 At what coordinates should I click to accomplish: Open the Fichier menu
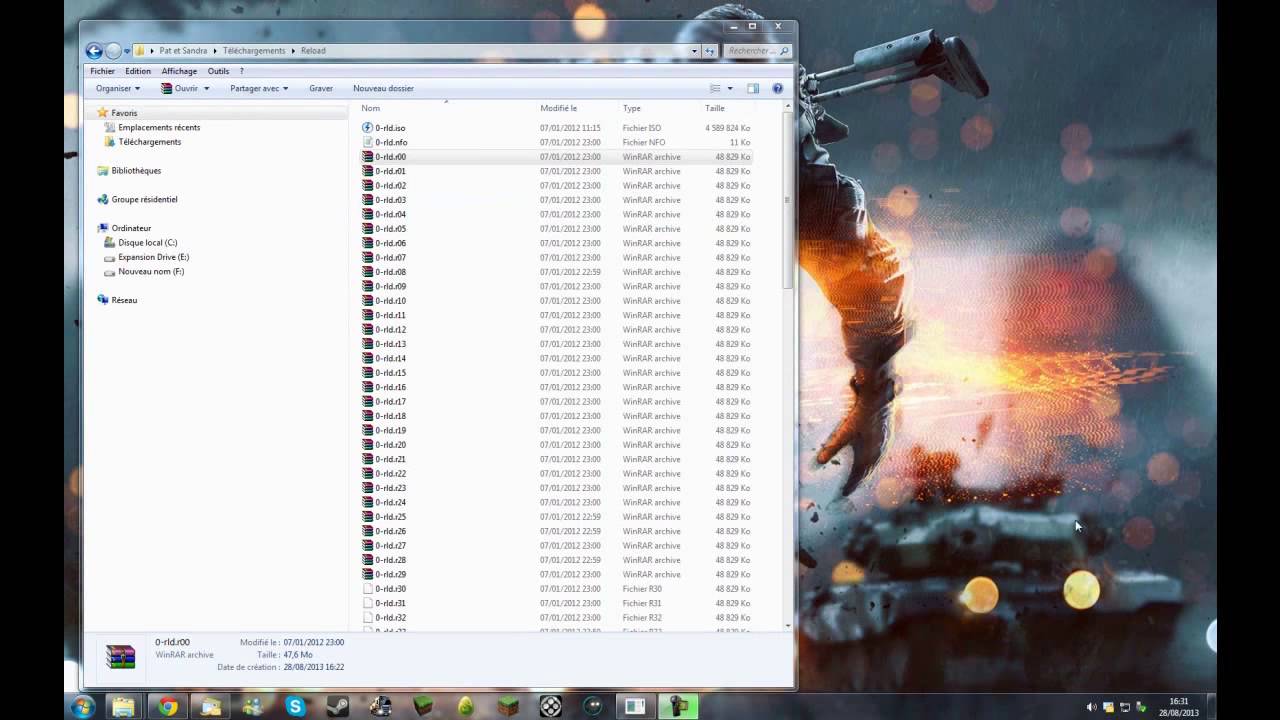(x=102, y=71)
